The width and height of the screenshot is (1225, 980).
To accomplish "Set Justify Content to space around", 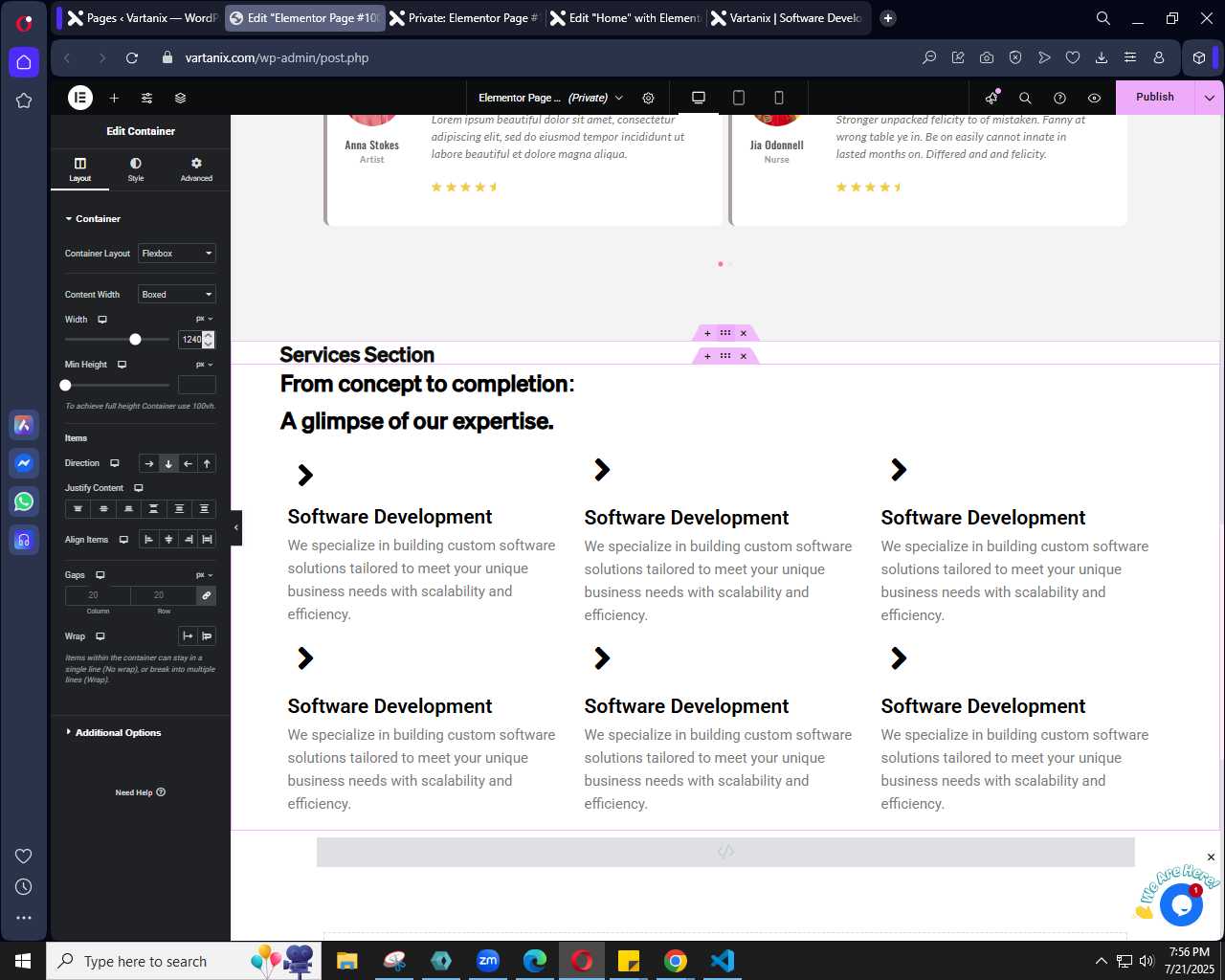I will 179,509.
